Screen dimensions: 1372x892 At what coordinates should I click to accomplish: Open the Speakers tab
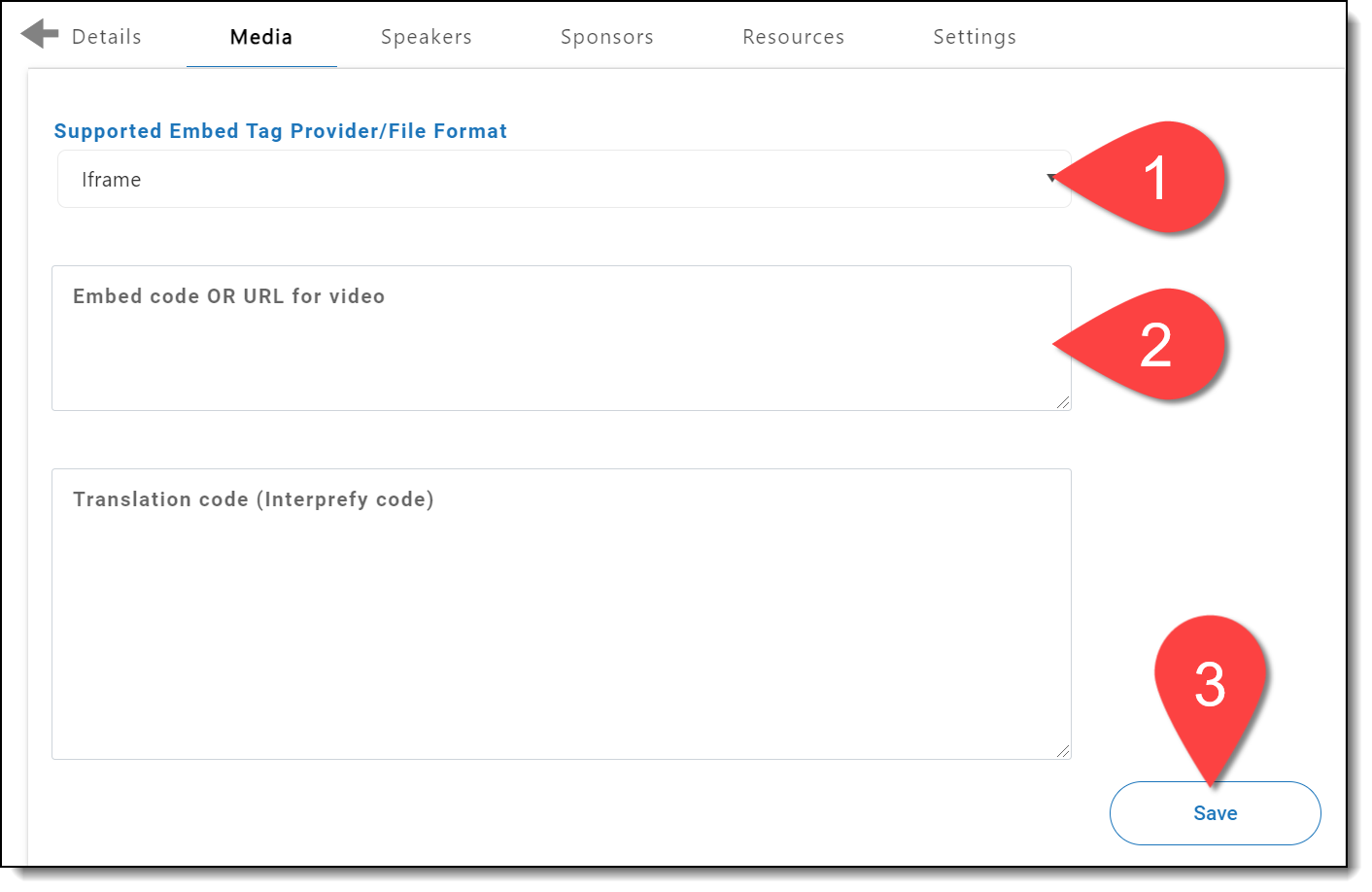[426, 37]
